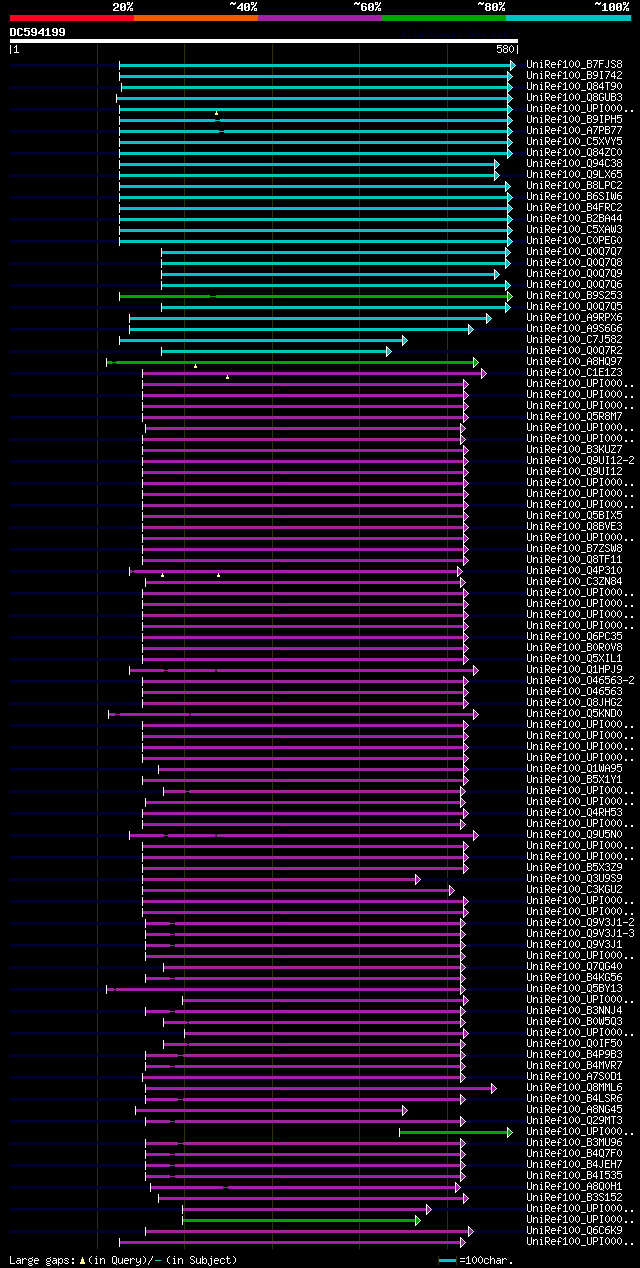Select label UniRef100_Q8MML6
640x1268 pixels.
point(574,1087)
